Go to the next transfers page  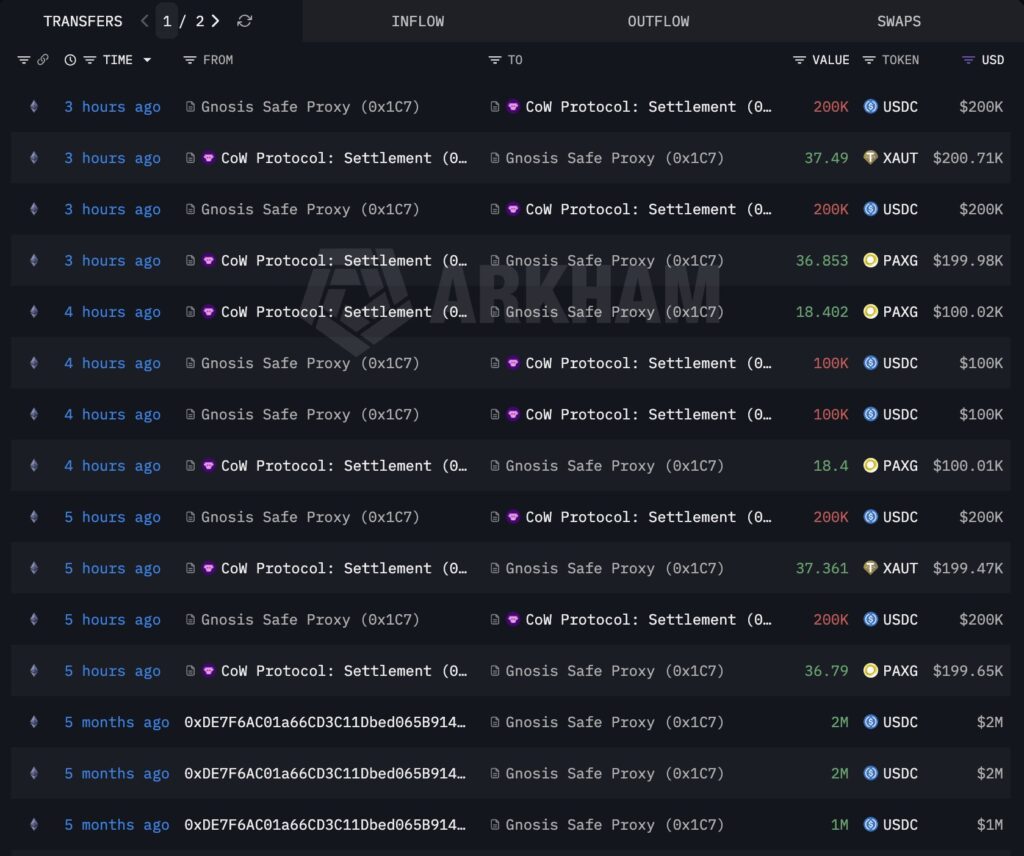pyautogui.click(x=216, y=21)
